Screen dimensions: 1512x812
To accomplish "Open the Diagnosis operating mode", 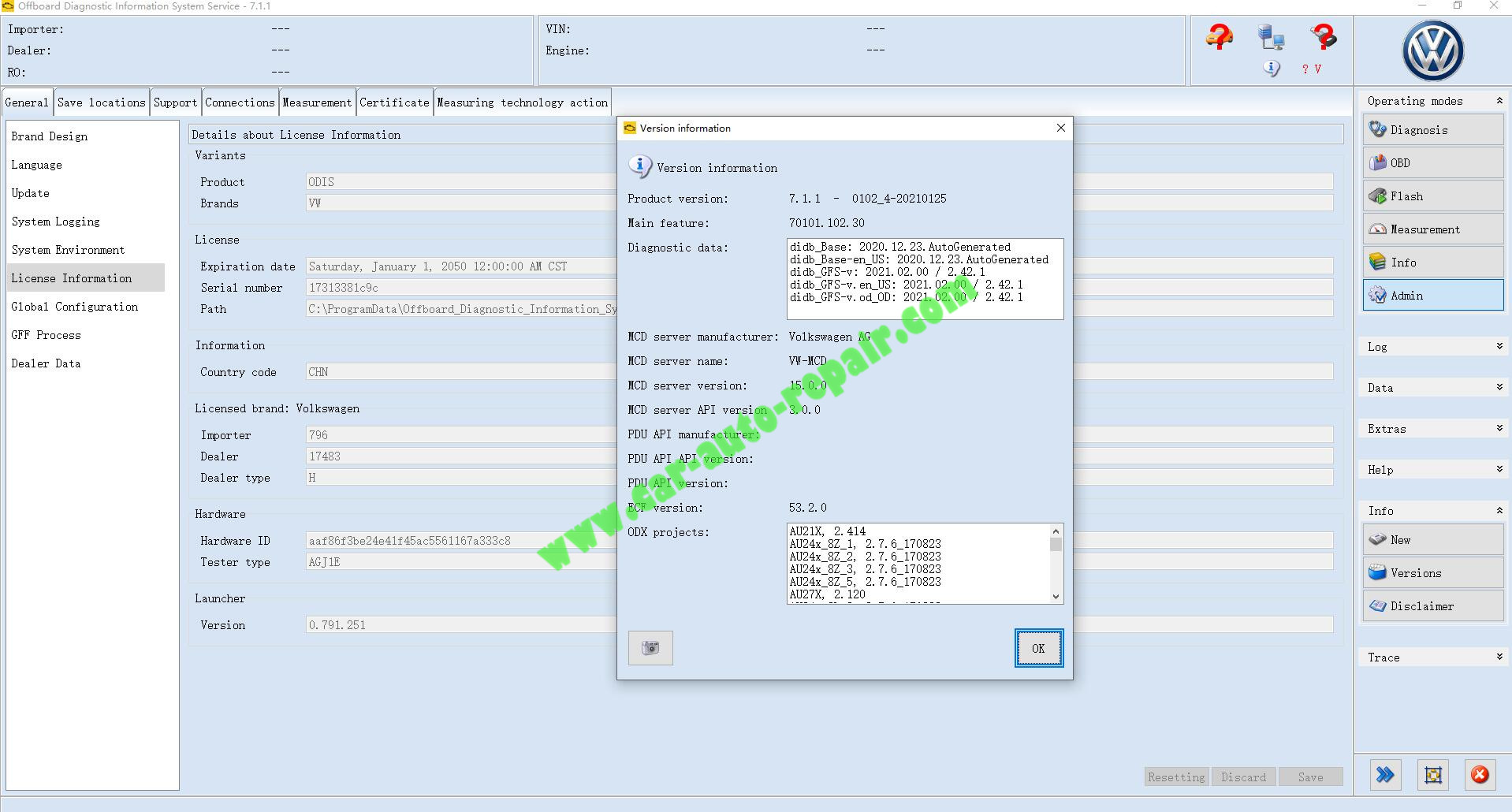I will pos(1432,130).
